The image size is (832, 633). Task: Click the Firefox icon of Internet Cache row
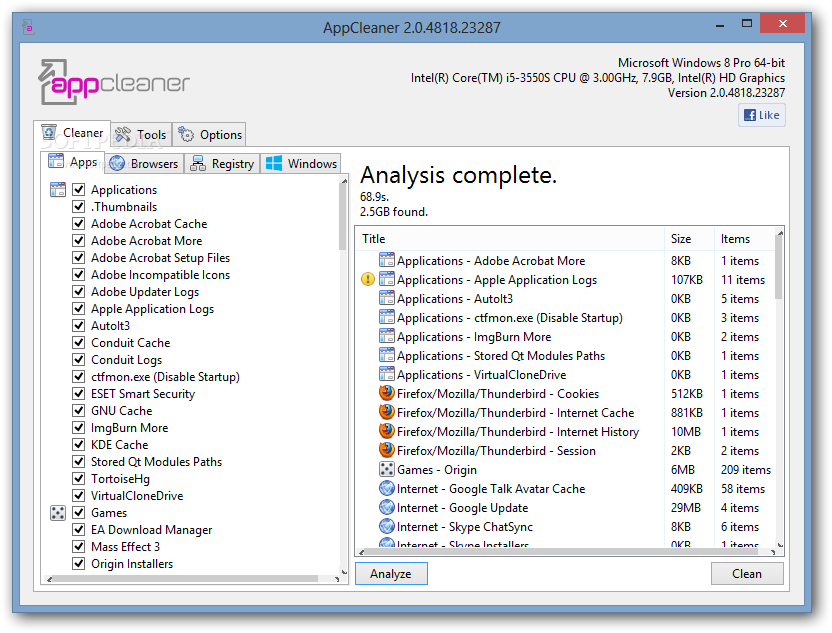coord(387,412)
